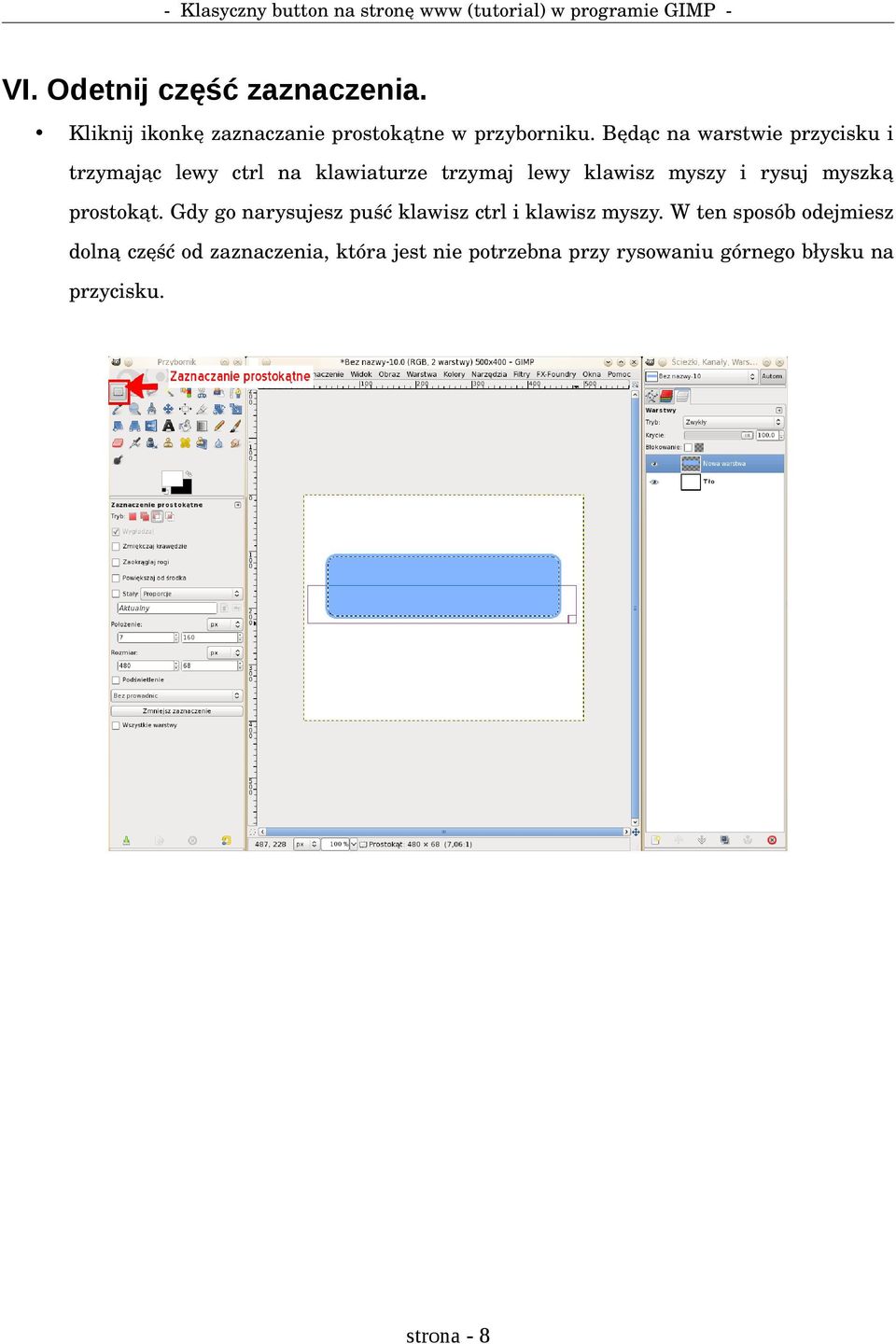Choose the Perspective tool

(x=134, y=427)
